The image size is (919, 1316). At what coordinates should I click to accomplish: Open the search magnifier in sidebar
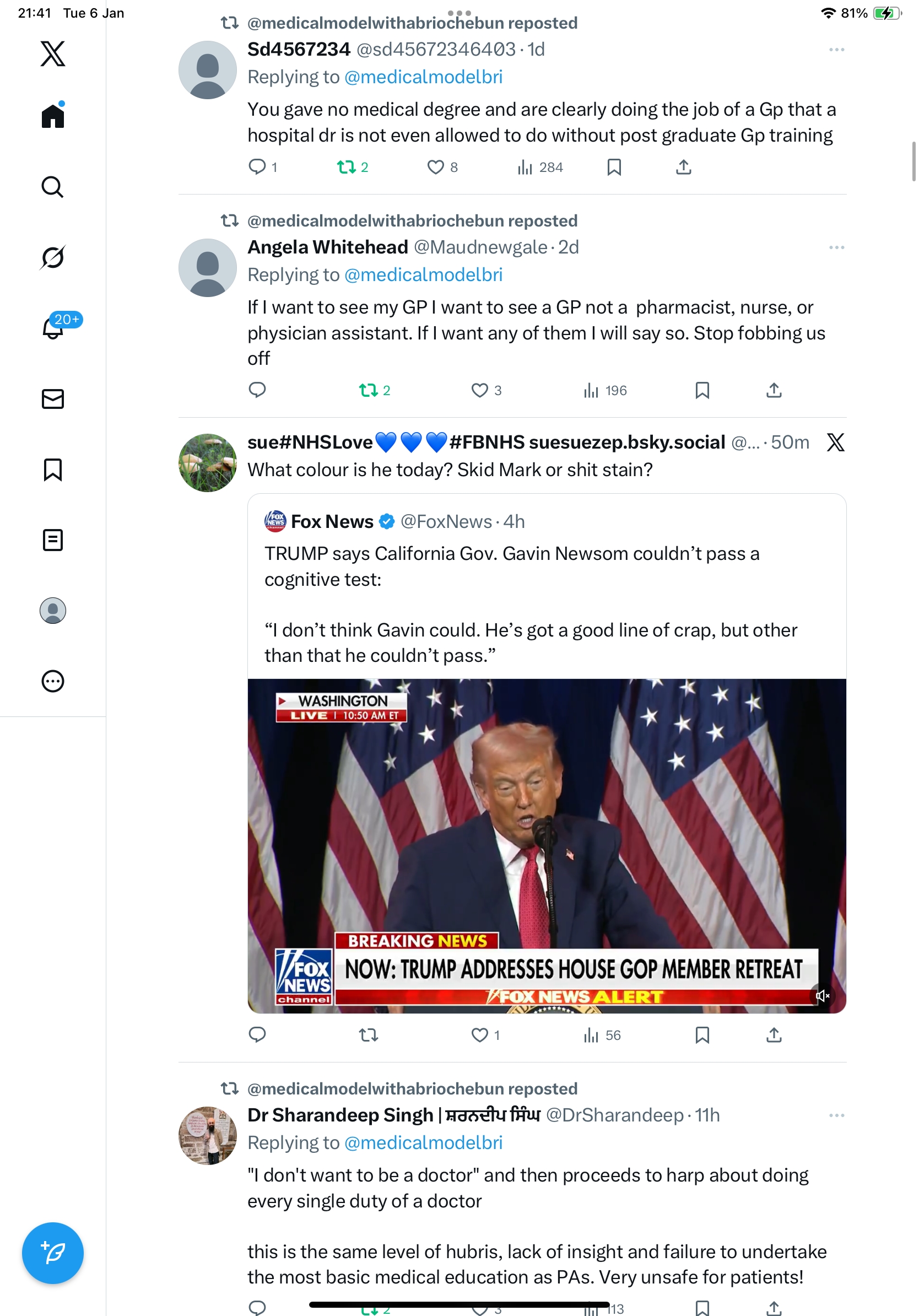(53, 187)
